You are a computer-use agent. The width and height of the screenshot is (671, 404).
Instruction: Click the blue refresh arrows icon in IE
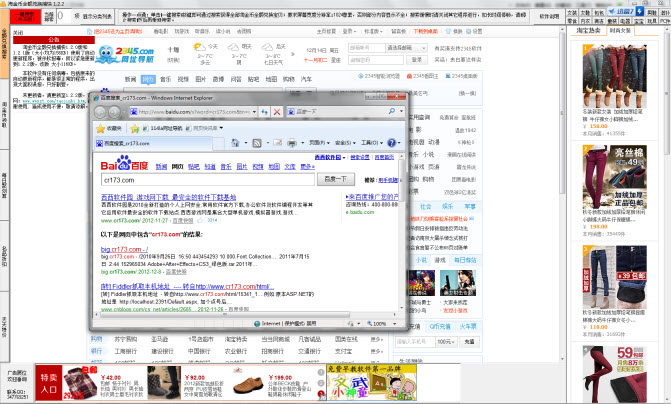tap(264, 112)
